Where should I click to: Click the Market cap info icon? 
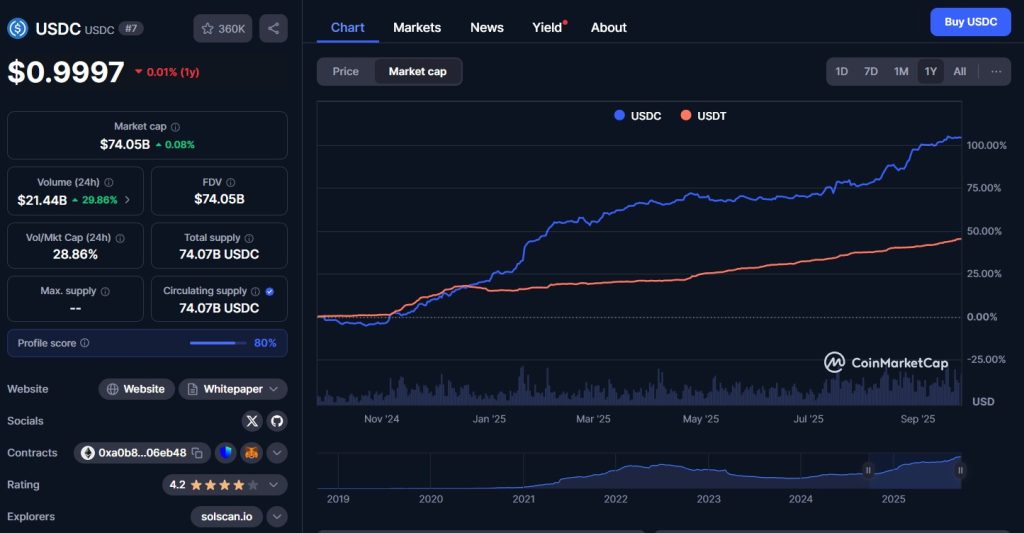click(176, 127)
